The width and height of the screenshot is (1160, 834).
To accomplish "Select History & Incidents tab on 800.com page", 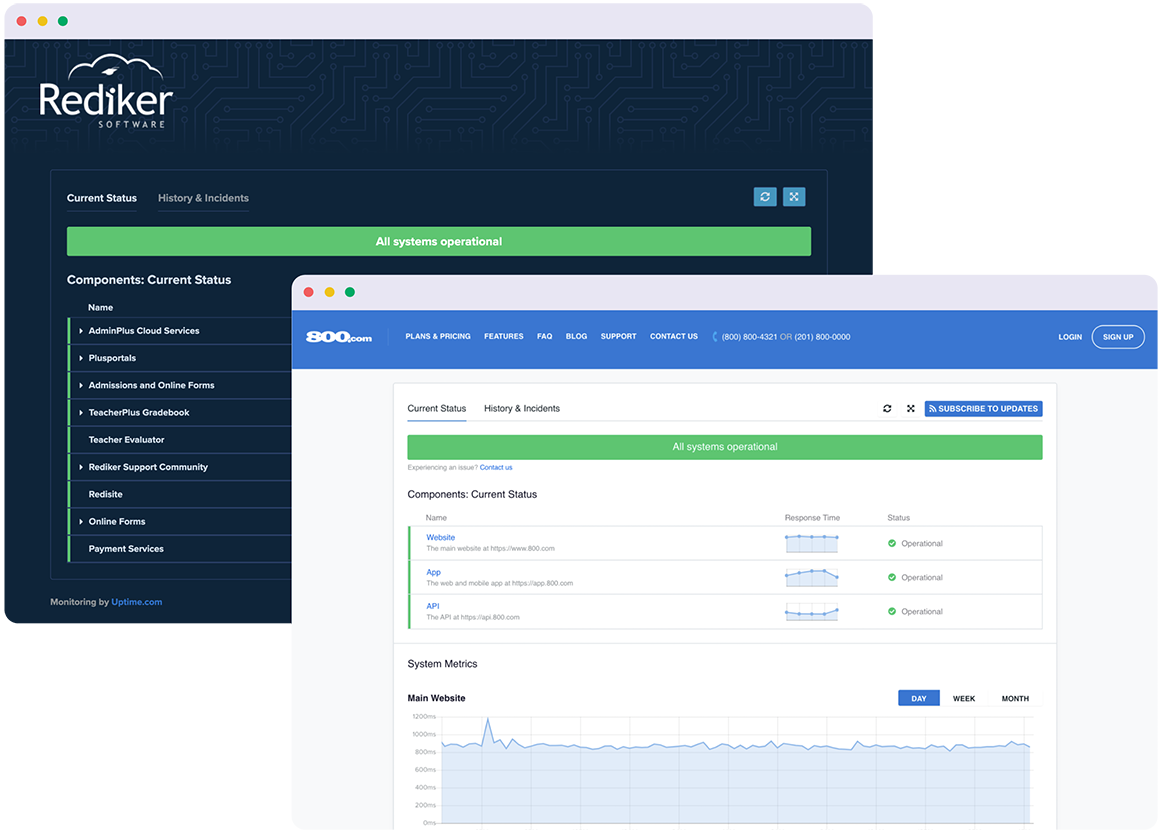I will pos(522,408).
